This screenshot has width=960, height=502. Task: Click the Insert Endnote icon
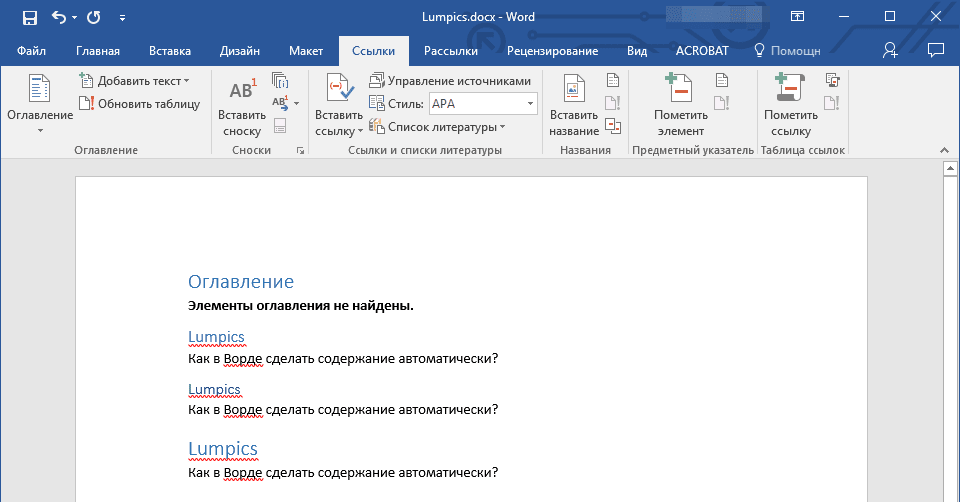click(280, 80)
